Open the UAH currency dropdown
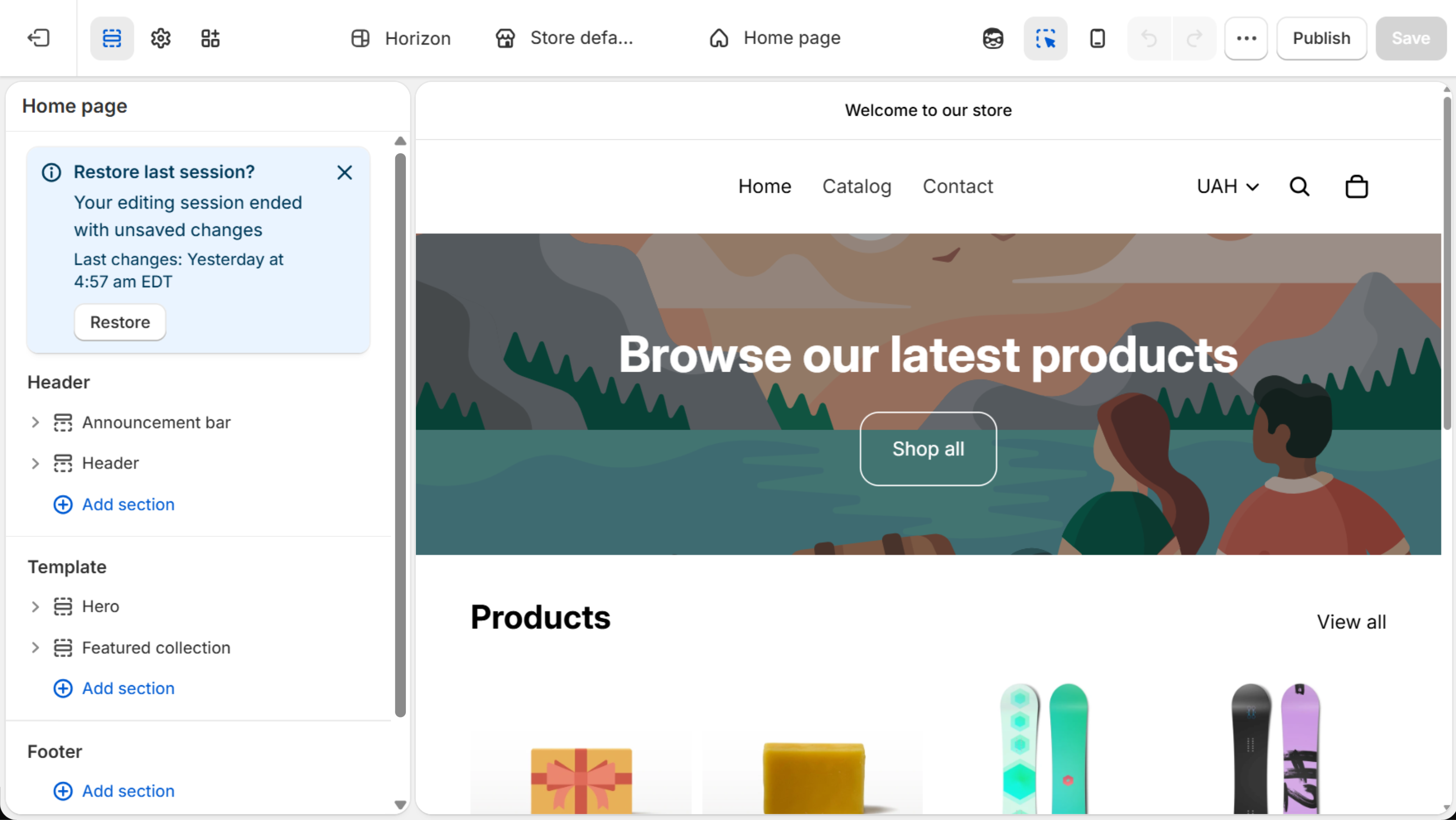This screenshot has width=1456, height=820. point(1228,186)
